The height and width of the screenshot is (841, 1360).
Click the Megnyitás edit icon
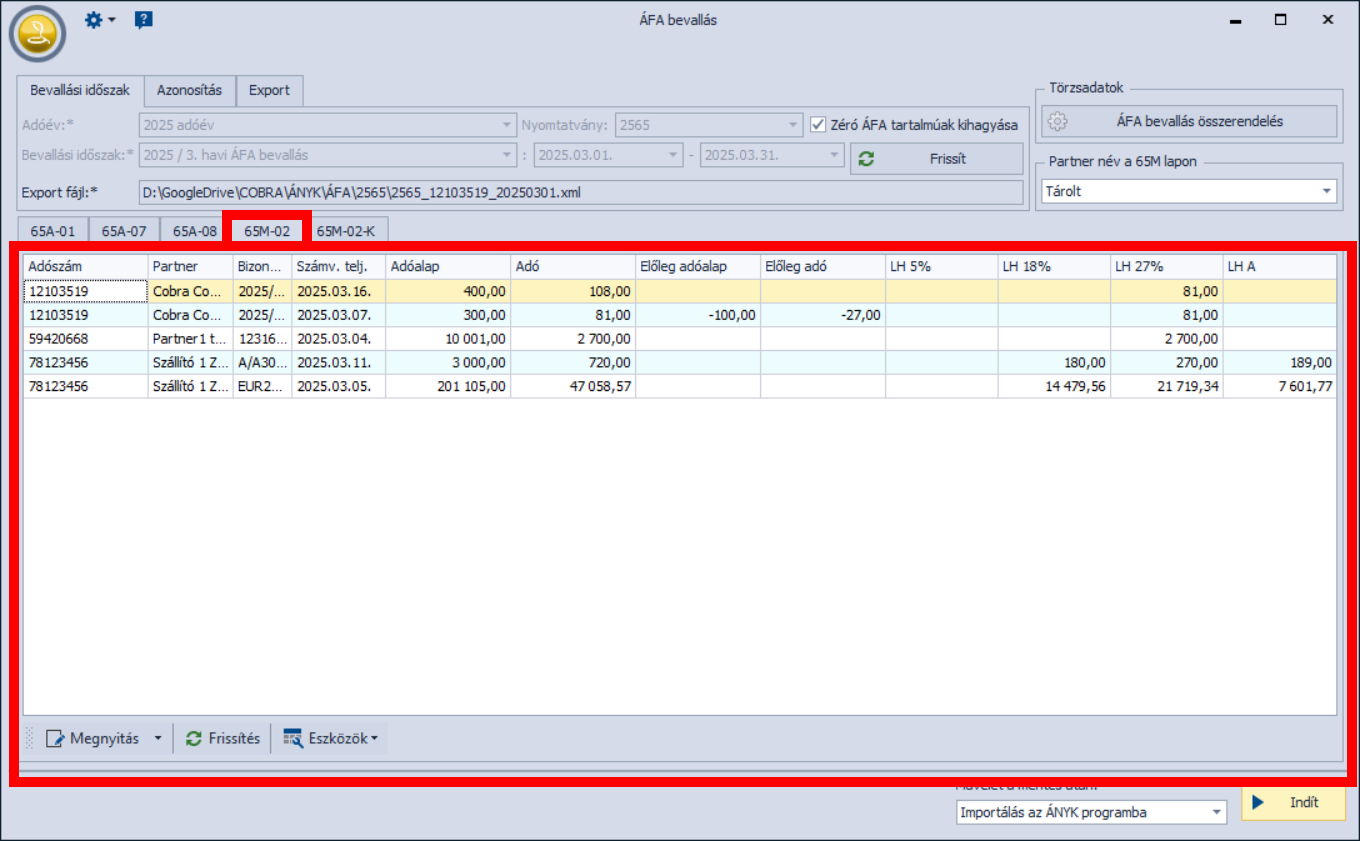[55, 739]
